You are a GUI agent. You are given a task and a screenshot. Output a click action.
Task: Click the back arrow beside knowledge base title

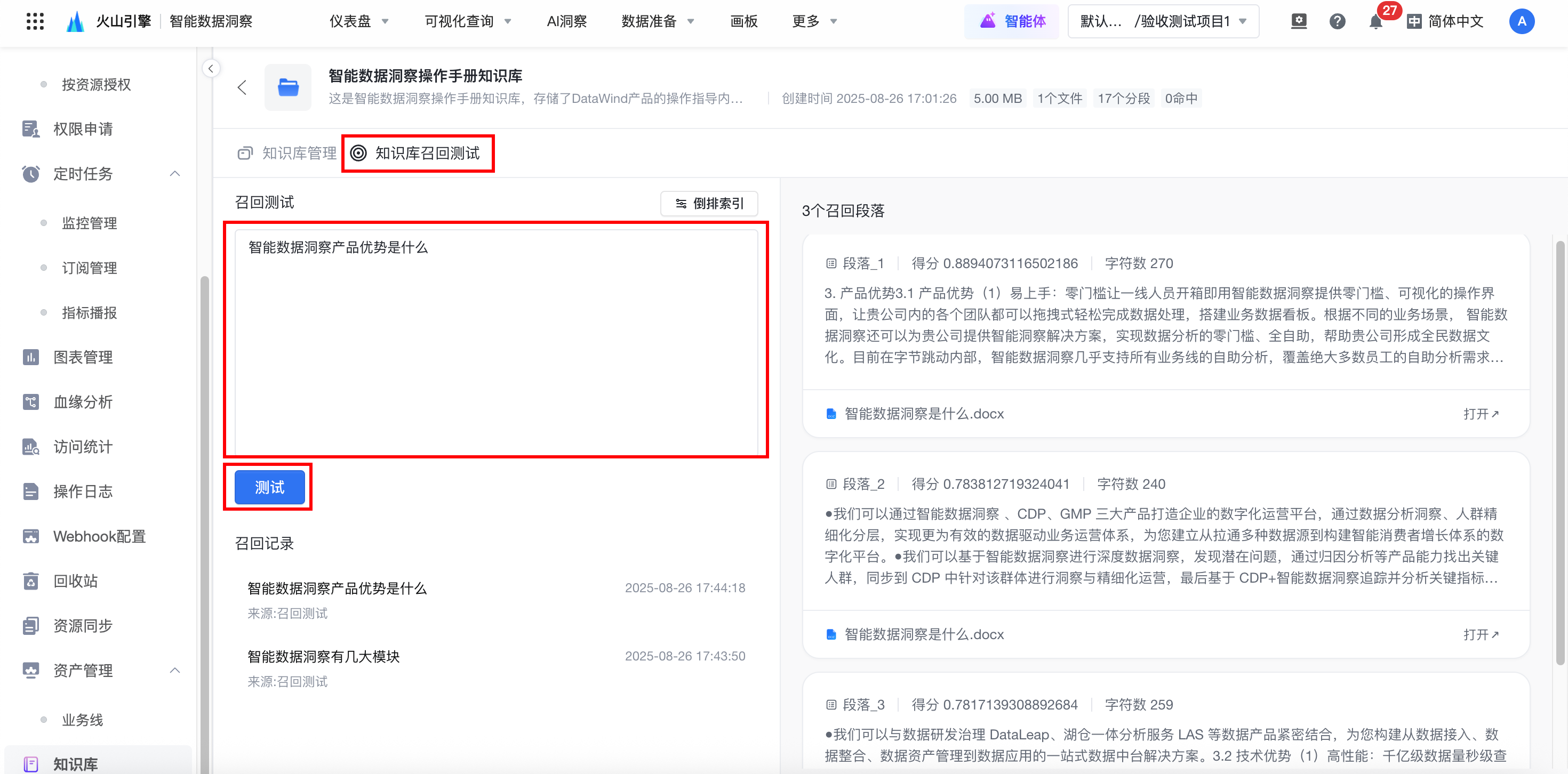pyautogui.click(x=242, y=87)
